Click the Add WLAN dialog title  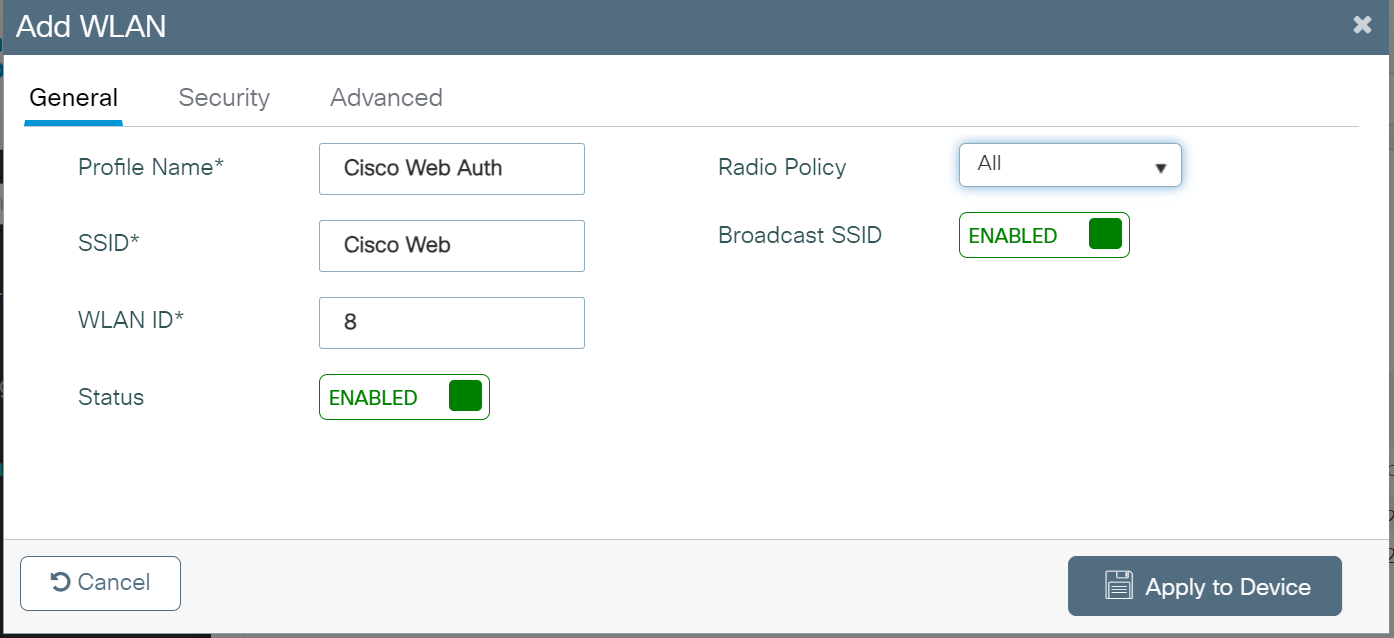[x=91, y=27]
